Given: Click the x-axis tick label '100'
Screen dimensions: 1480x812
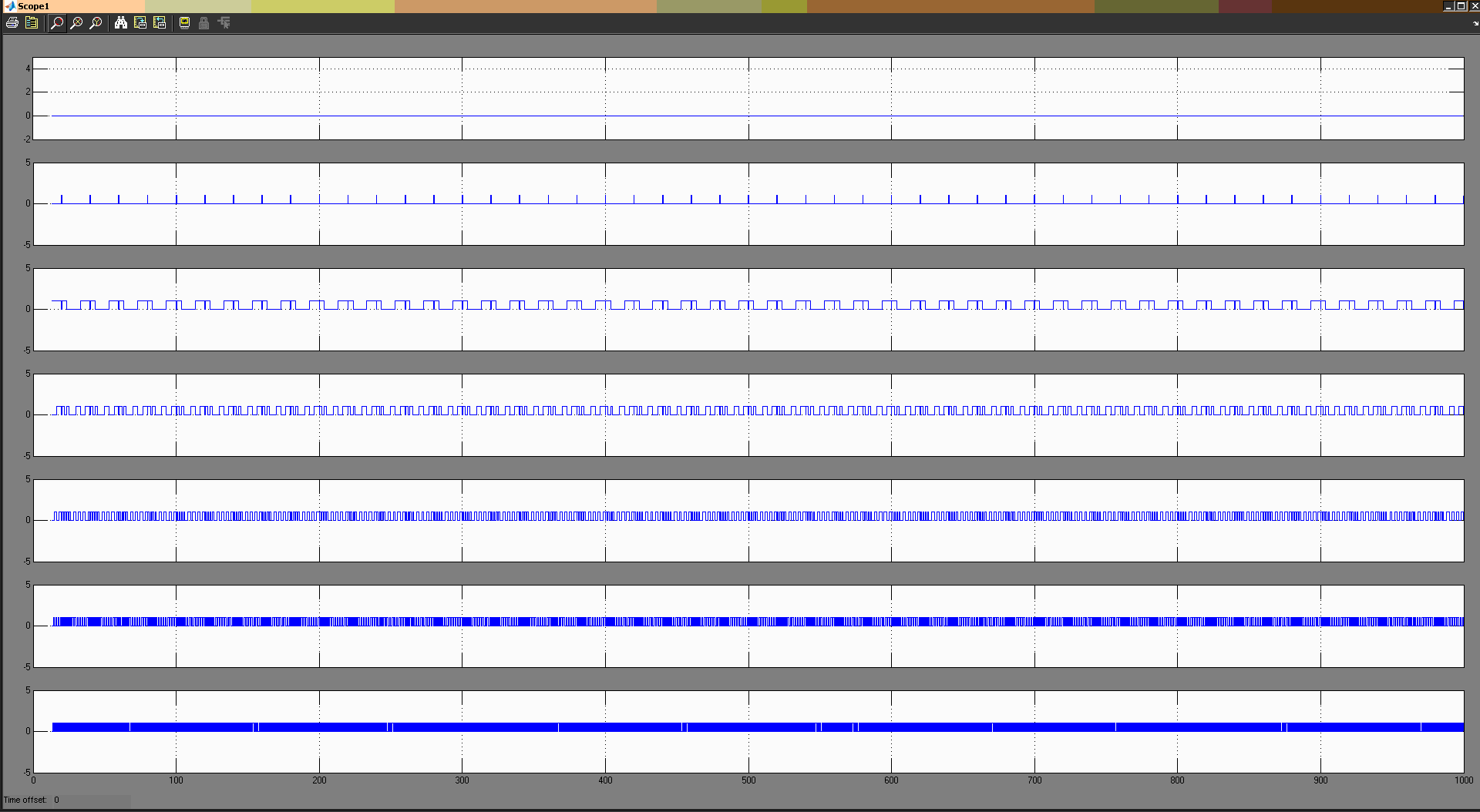Looking at the screenshot, I should pyautogui.click(x=176, y=780).
